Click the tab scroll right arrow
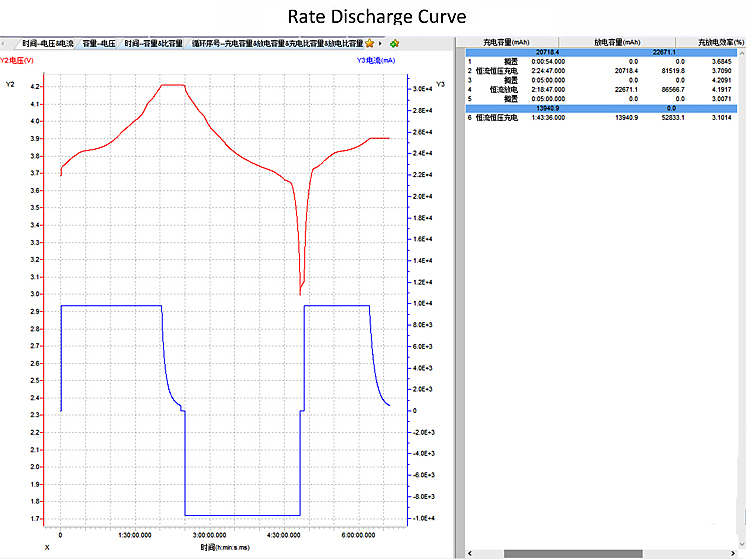Image resolution: width=750 pixels, height=559 pixels. (x=381, y=44)
